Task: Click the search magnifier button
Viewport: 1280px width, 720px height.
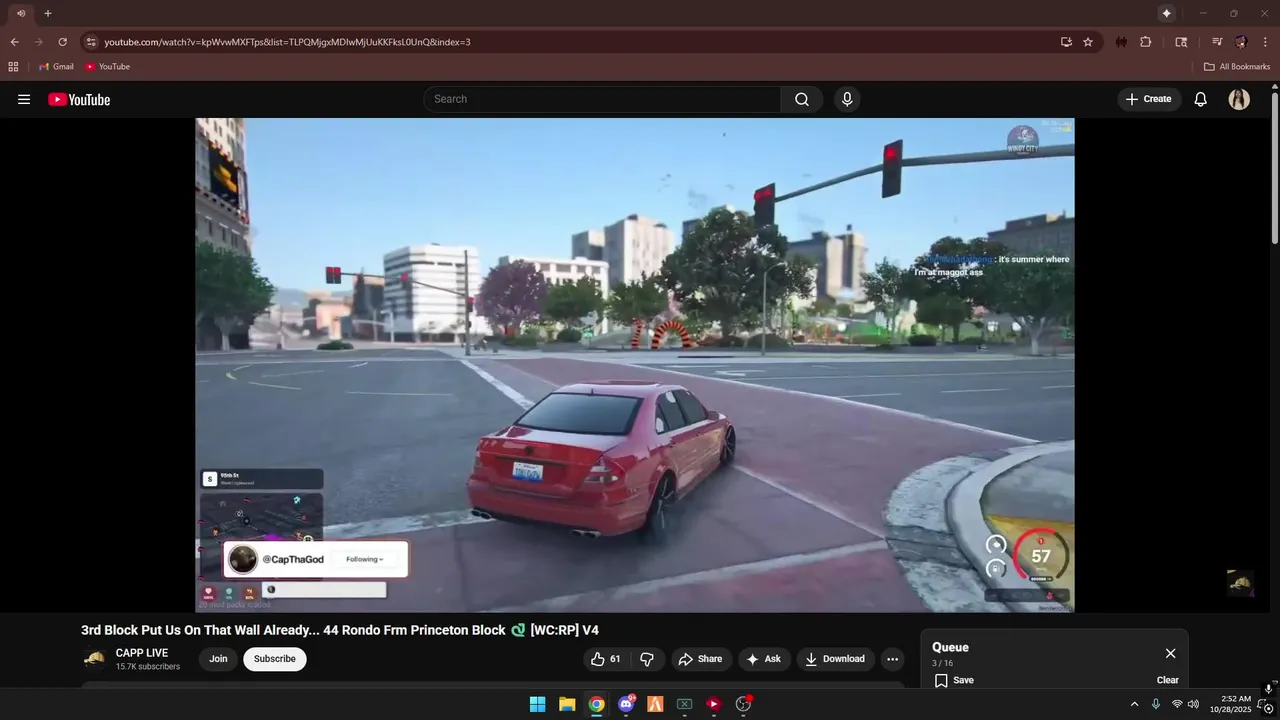Action: 802,99
